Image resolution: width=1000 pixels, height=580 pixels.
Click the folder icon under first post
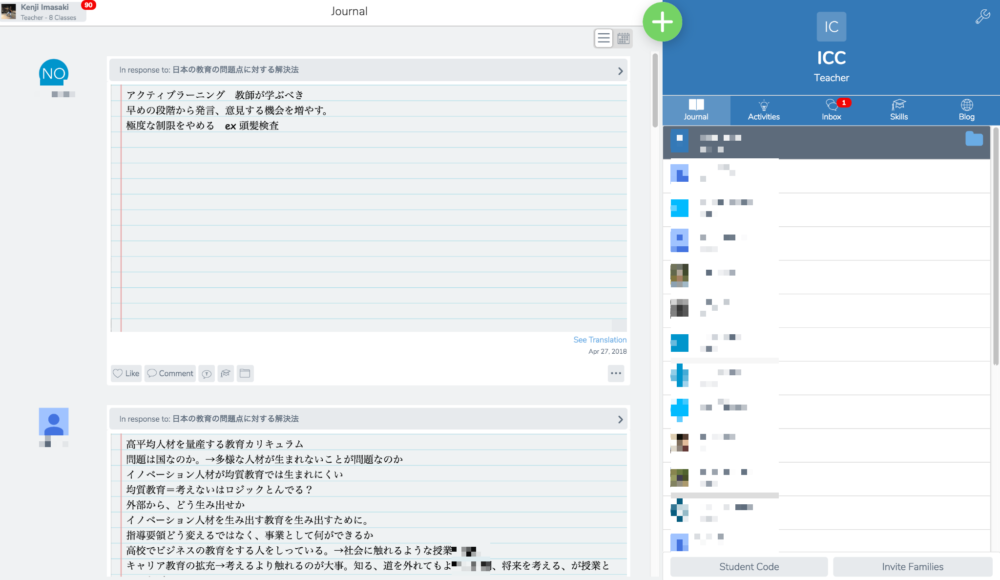coord(245,373)
